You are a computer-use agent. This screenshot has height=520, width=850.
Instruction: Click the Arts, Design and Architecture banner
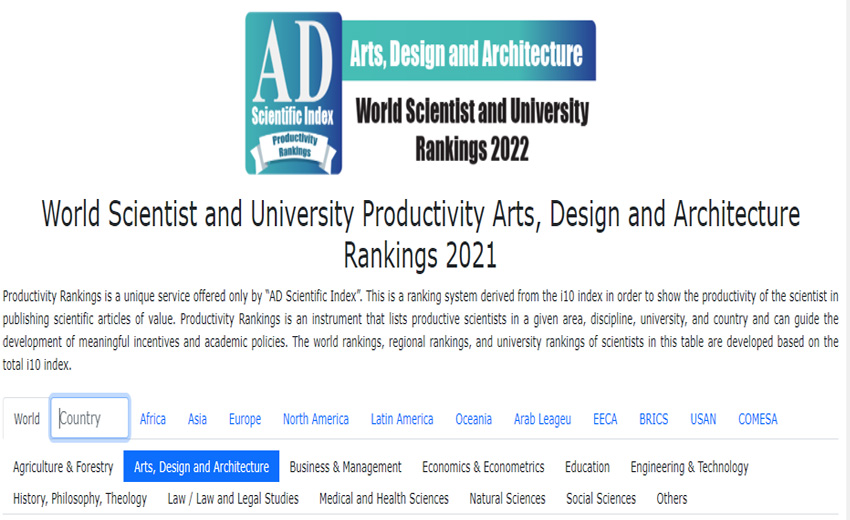click(466, 54)
